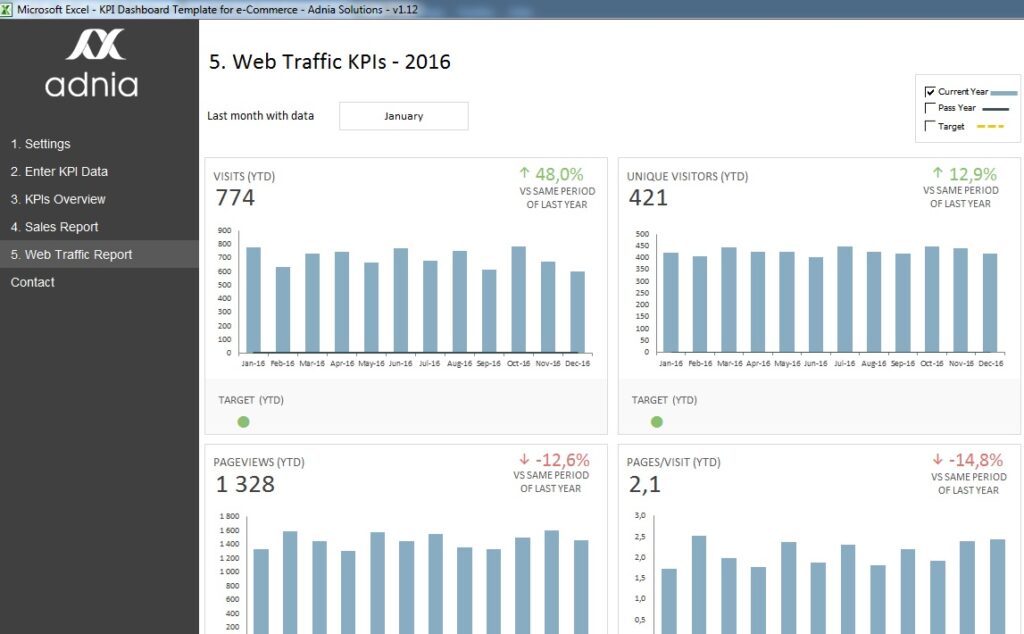The image size is (1024, 634).
Task: Open the January month selector
Action: (x=403, y=115)
